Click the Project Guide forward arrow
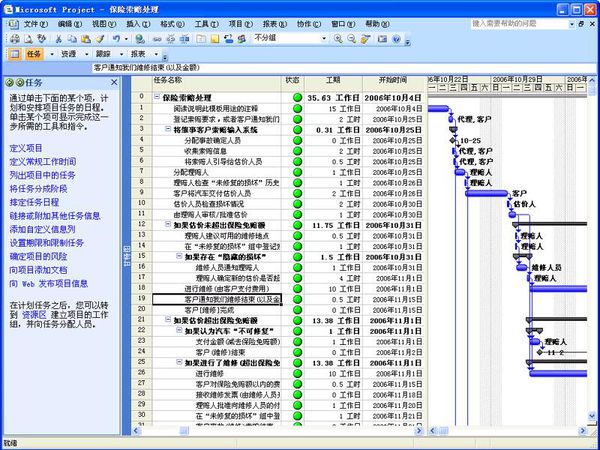 pyautogui.click(x=20, y=83)
